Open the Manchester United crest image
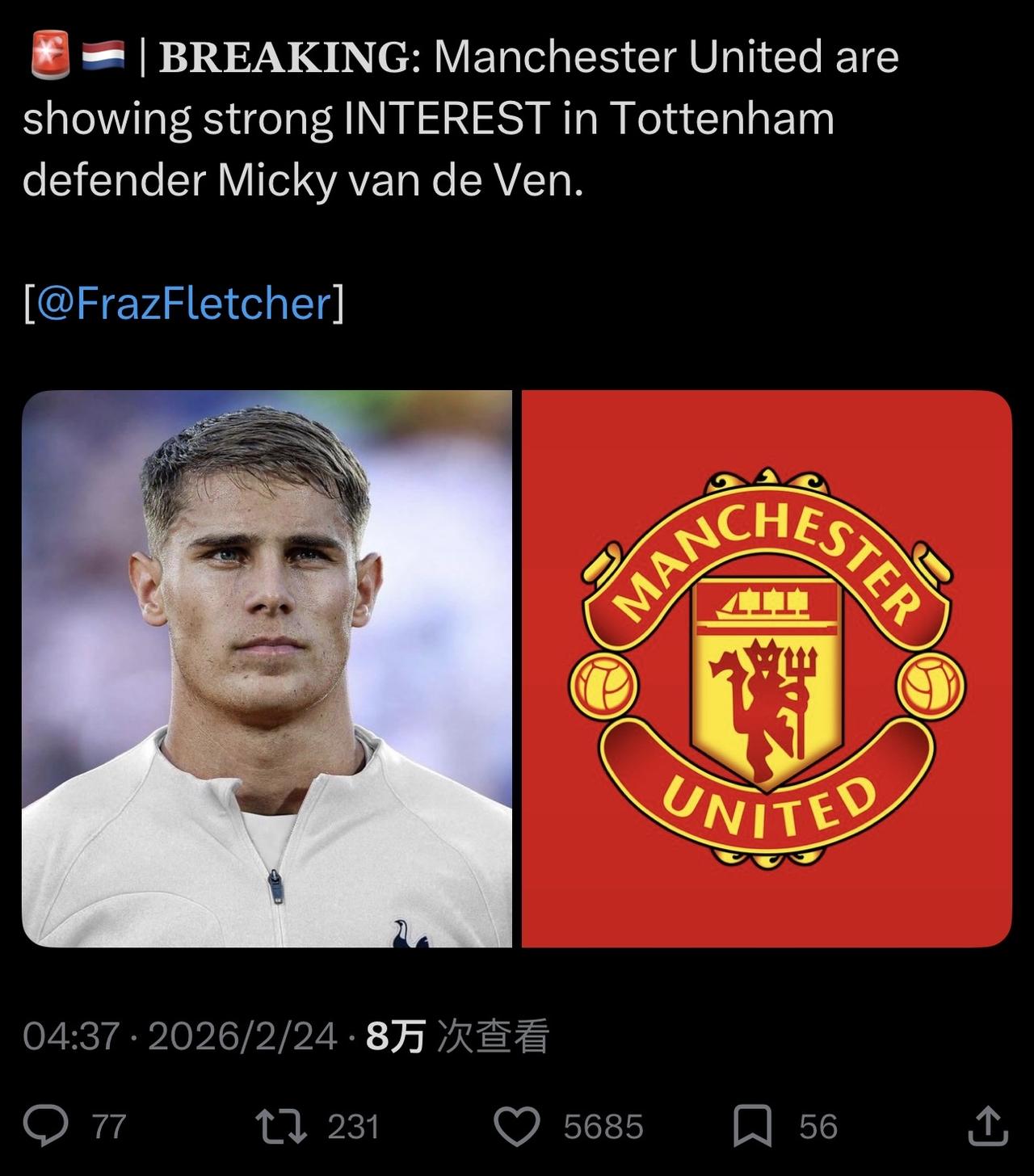This screenshot has height=1176, width=1034. (767, 668)
